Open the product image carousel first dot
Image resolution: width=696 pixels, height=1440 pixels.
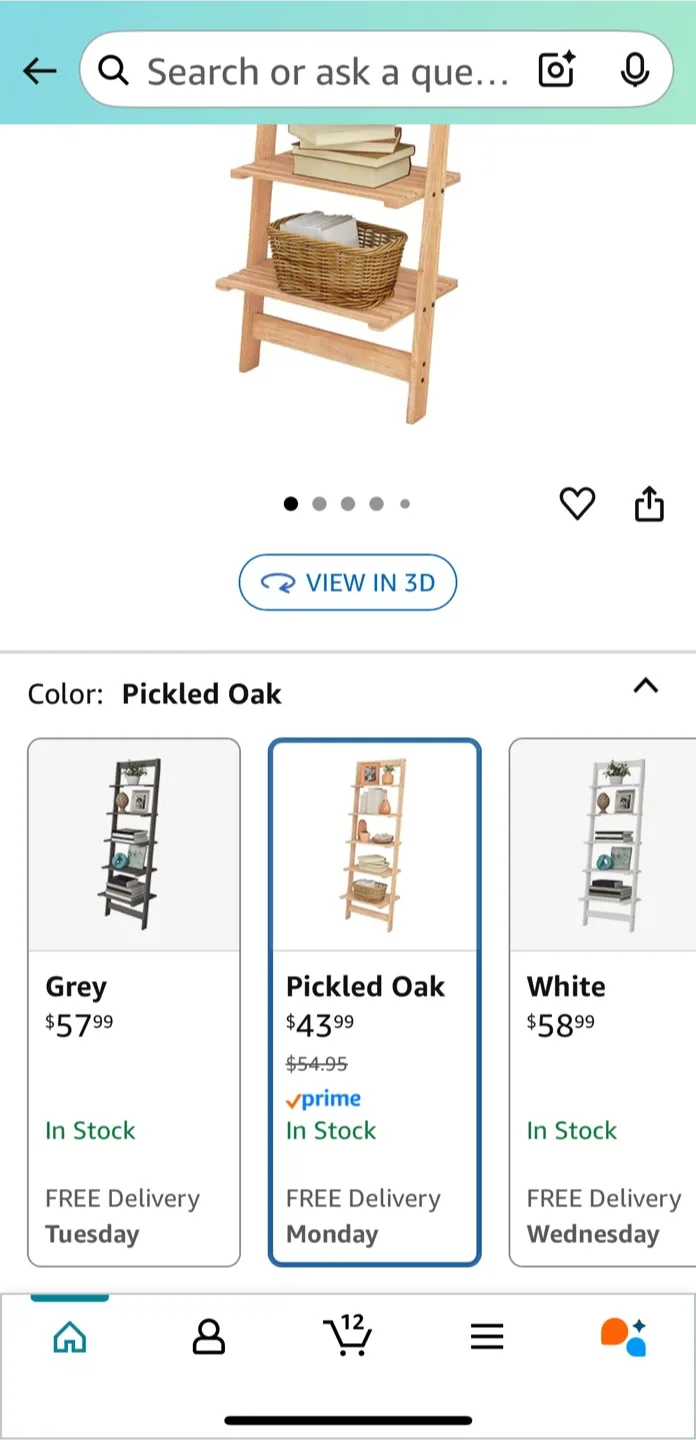click(290, 504)
